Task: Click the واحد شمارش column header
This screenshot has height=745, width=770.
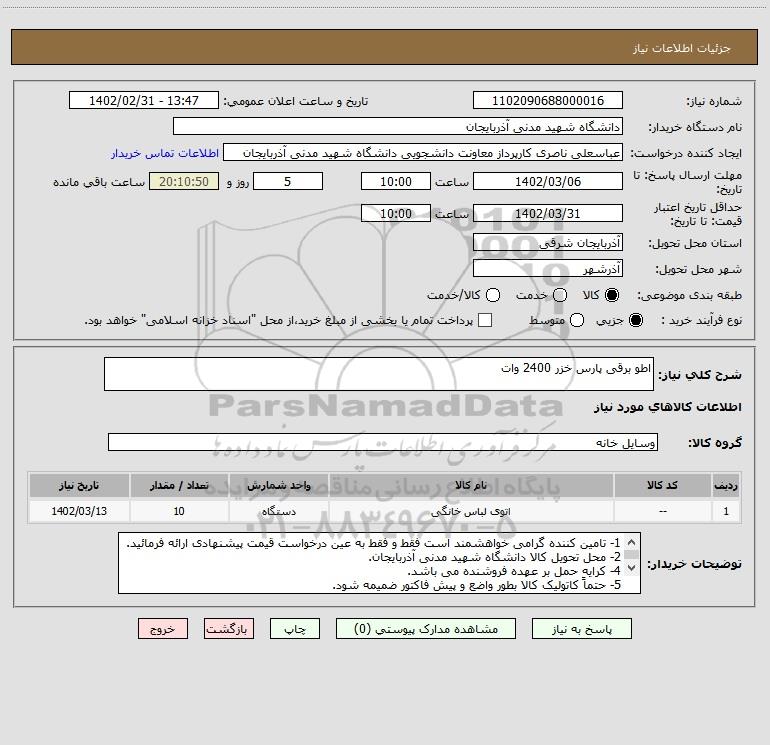Action: pyautogui.click(x=278, y=485)
